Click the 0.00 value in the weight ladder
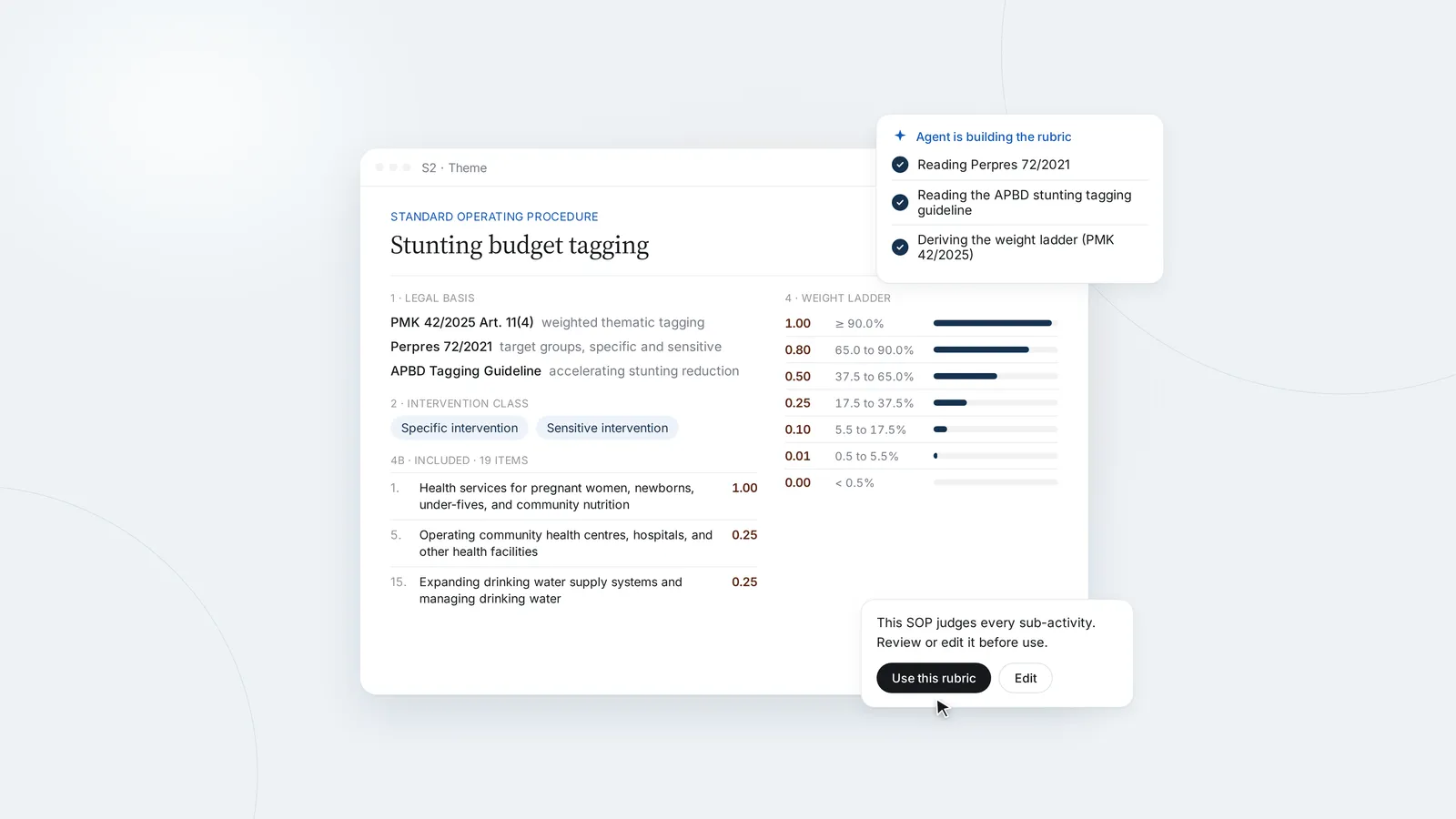The height and width of the screenshot is (819, 1456). pyautogui.click(x=798, y=482)
